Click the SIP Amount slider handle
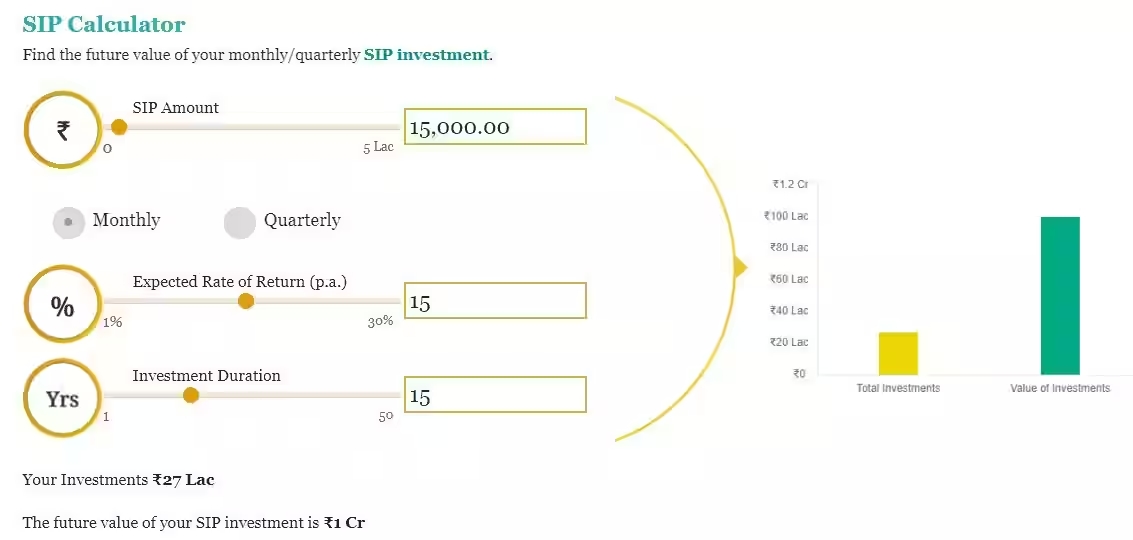The image size is (1133, 540). coord(119,127)
